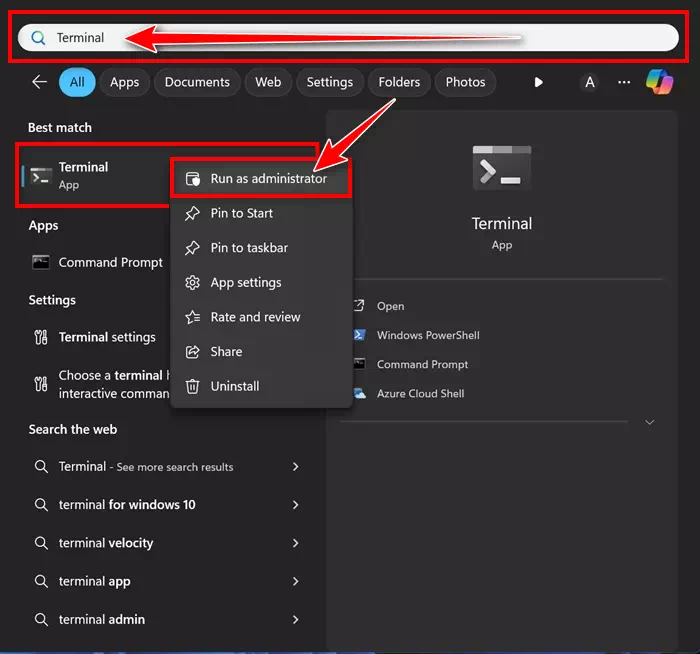Open the account avatar labeled A
Screen dimensions: 700x654
pyautogui.click(x=590, y=82)
